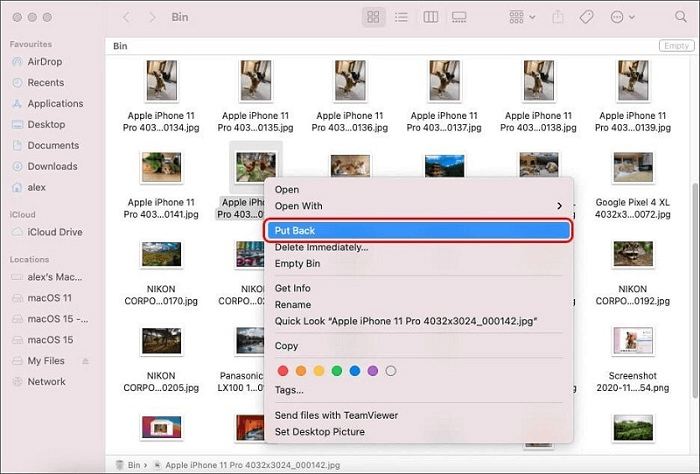
Task: Open the group-by dropdown in toolbar
Action: coord(522,18)
